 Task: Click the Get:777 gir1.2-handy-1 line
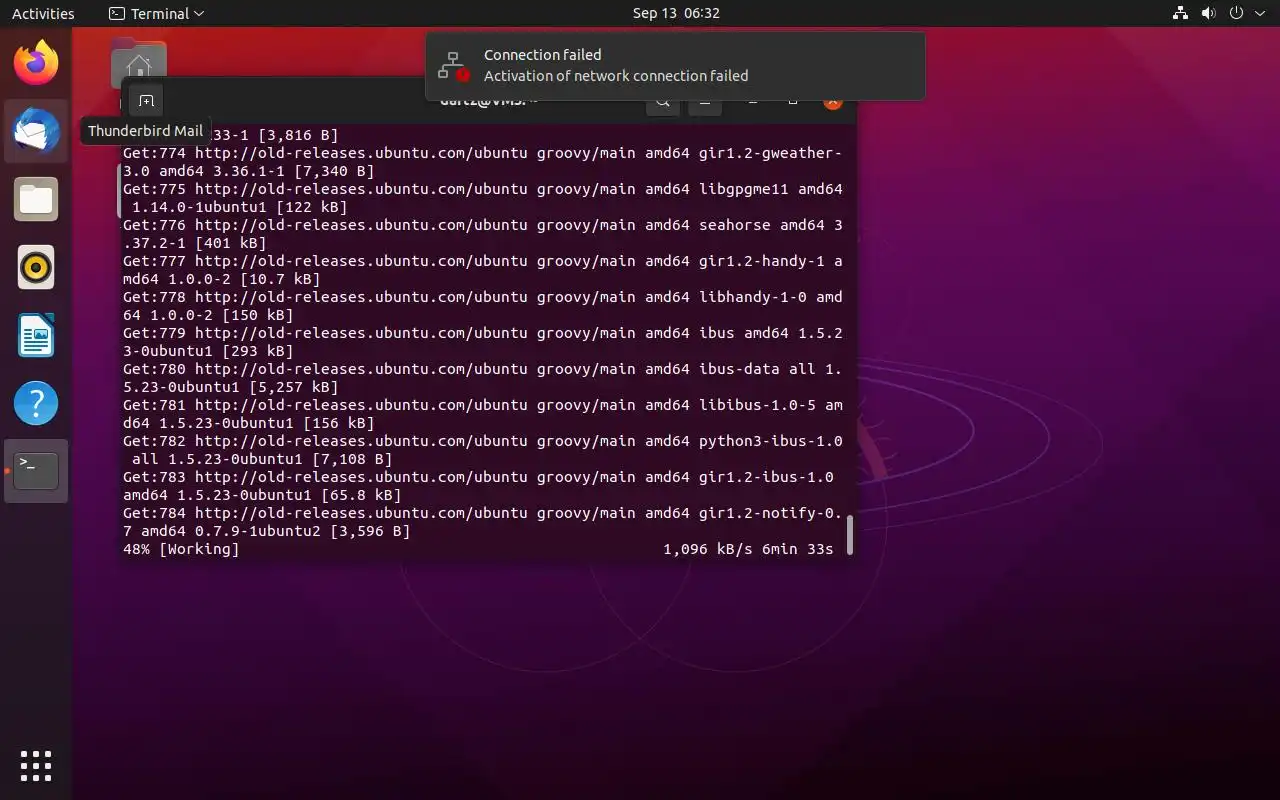point(483,270)
